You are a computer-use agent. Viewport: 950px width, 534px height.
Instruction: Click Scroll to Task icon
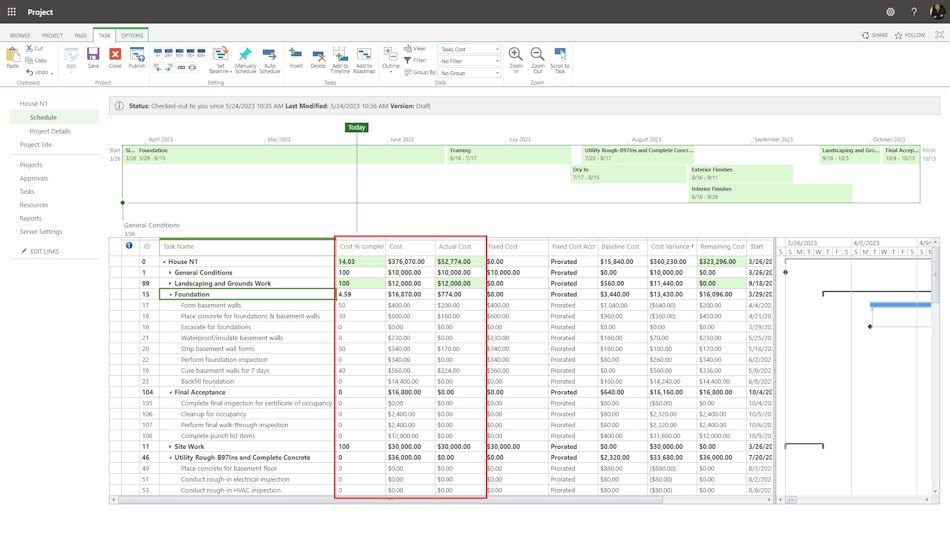point(560,54)
